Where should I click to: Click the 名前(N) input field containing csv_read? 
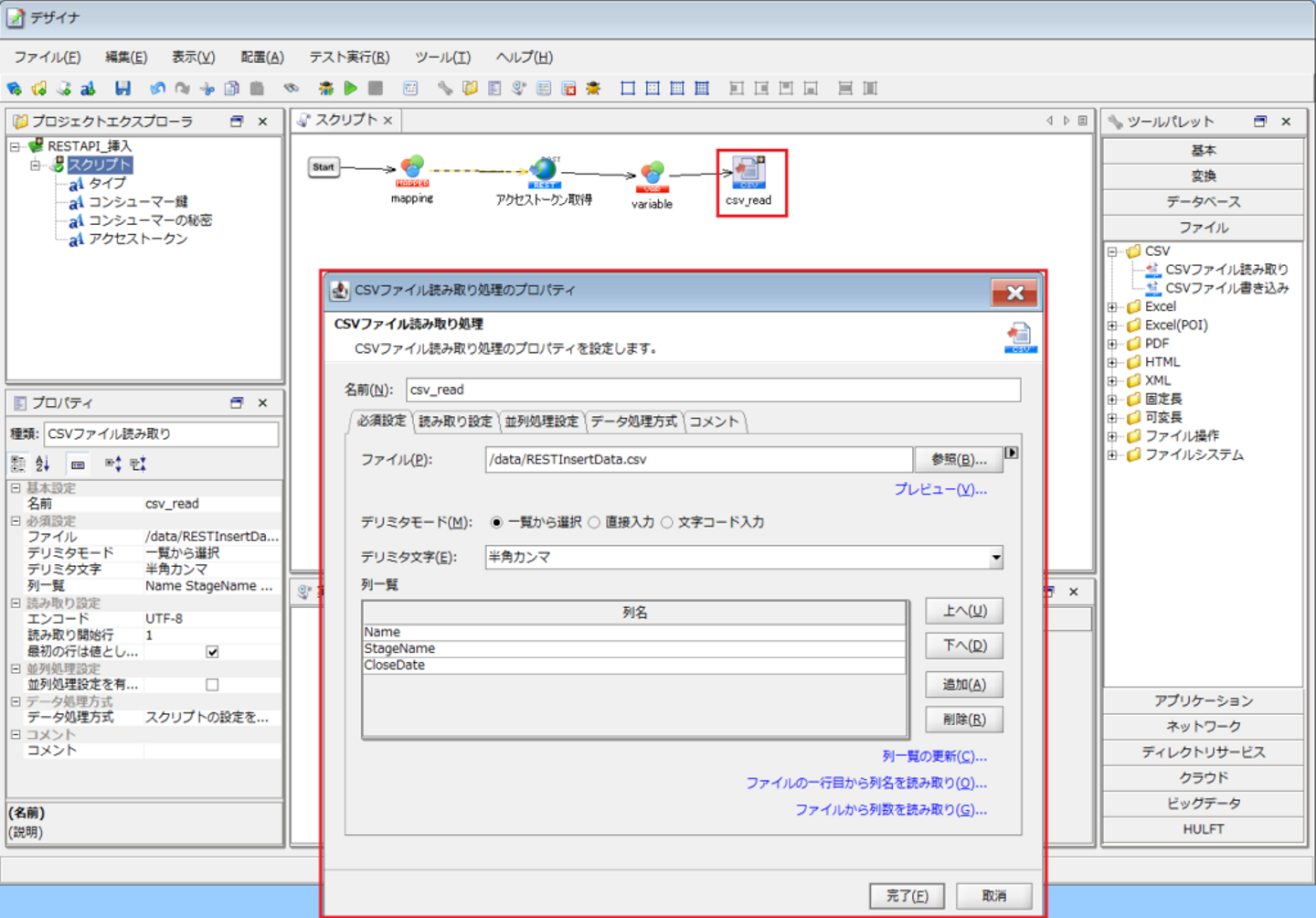coord(713,390)
